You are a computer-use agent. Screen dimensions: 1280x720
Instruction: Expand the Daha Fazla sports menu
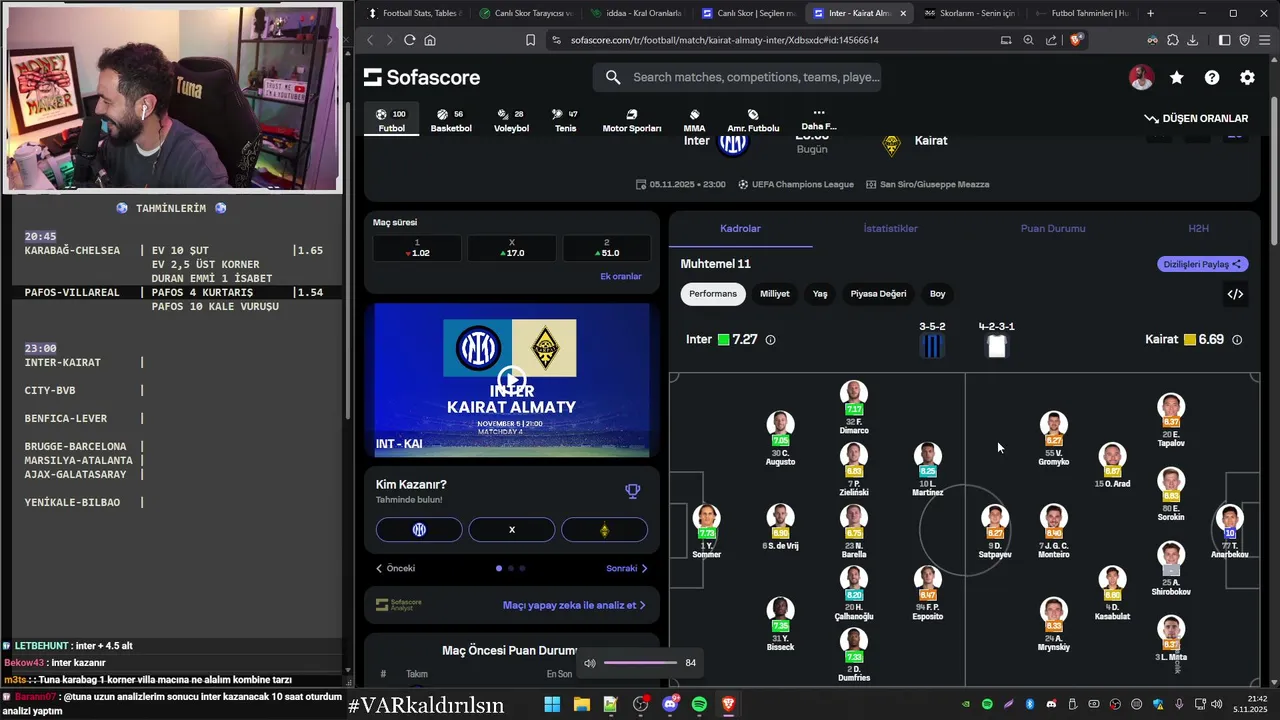click(x=818, y=120)
